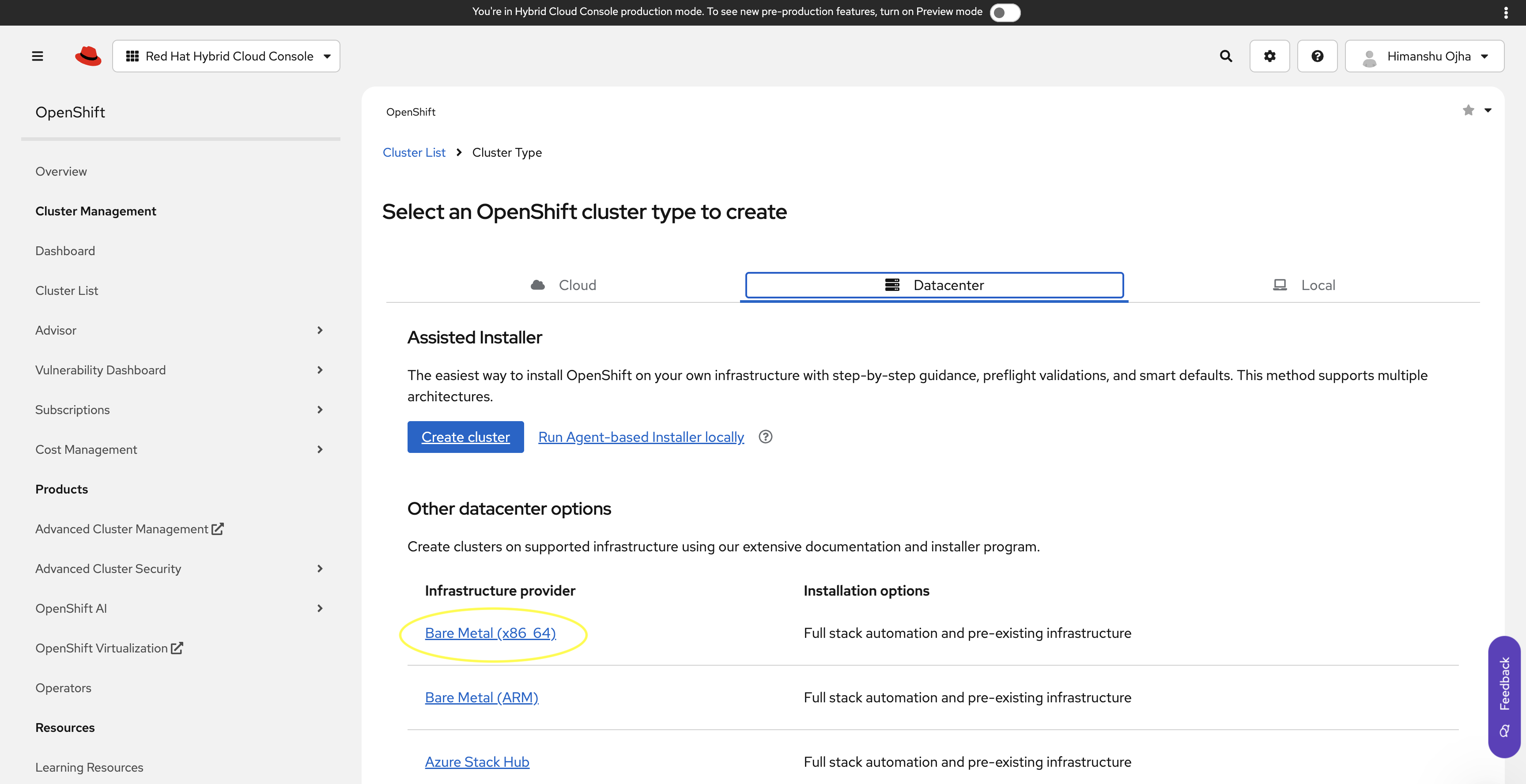Screen dimensions: 1526x784
Task: Open the application launcher grid icon
Action: [133, 56]
